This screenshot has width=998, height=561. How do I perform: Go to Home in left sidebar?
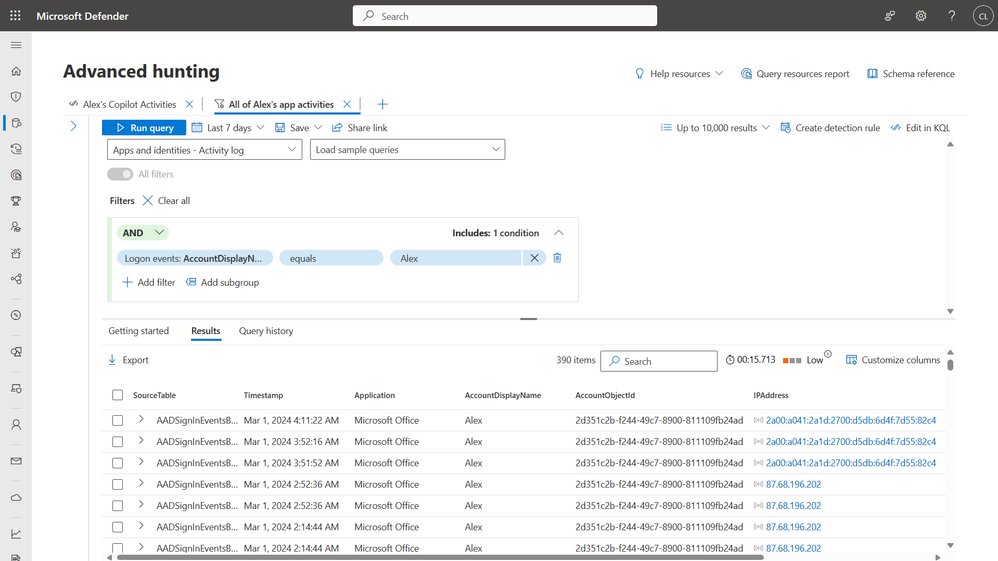pos(16,71)
